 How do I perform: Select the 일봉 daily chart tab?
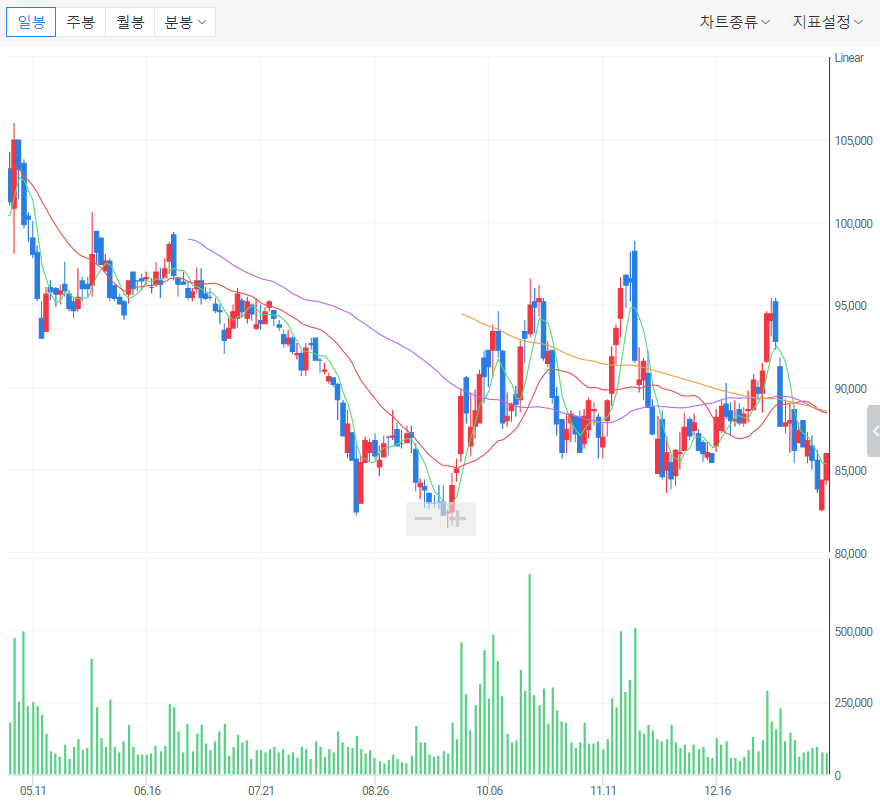pyautogui.click(x=31, y=22)
